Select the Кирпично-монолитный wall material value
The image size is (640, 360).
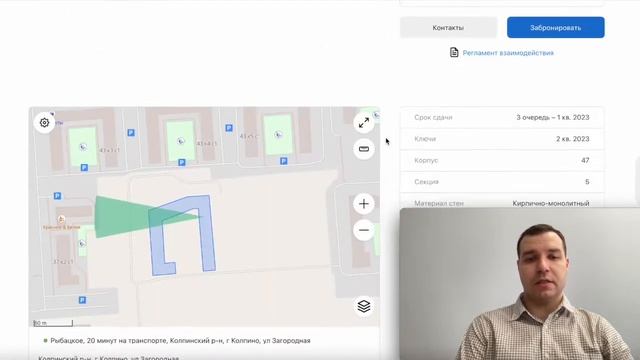coord(551,203)
